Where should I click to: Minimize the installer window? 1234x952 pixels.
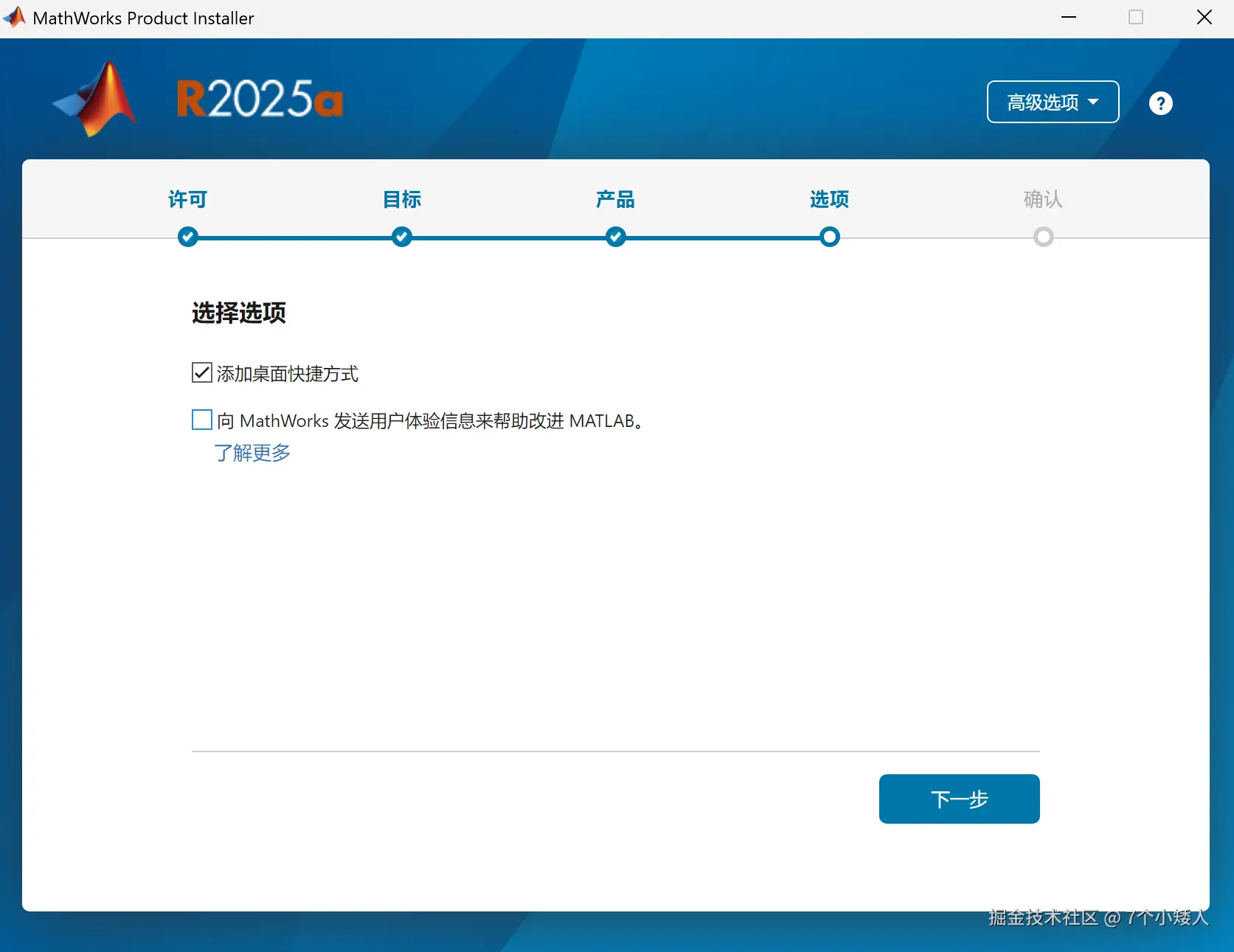click(1069, 17)
